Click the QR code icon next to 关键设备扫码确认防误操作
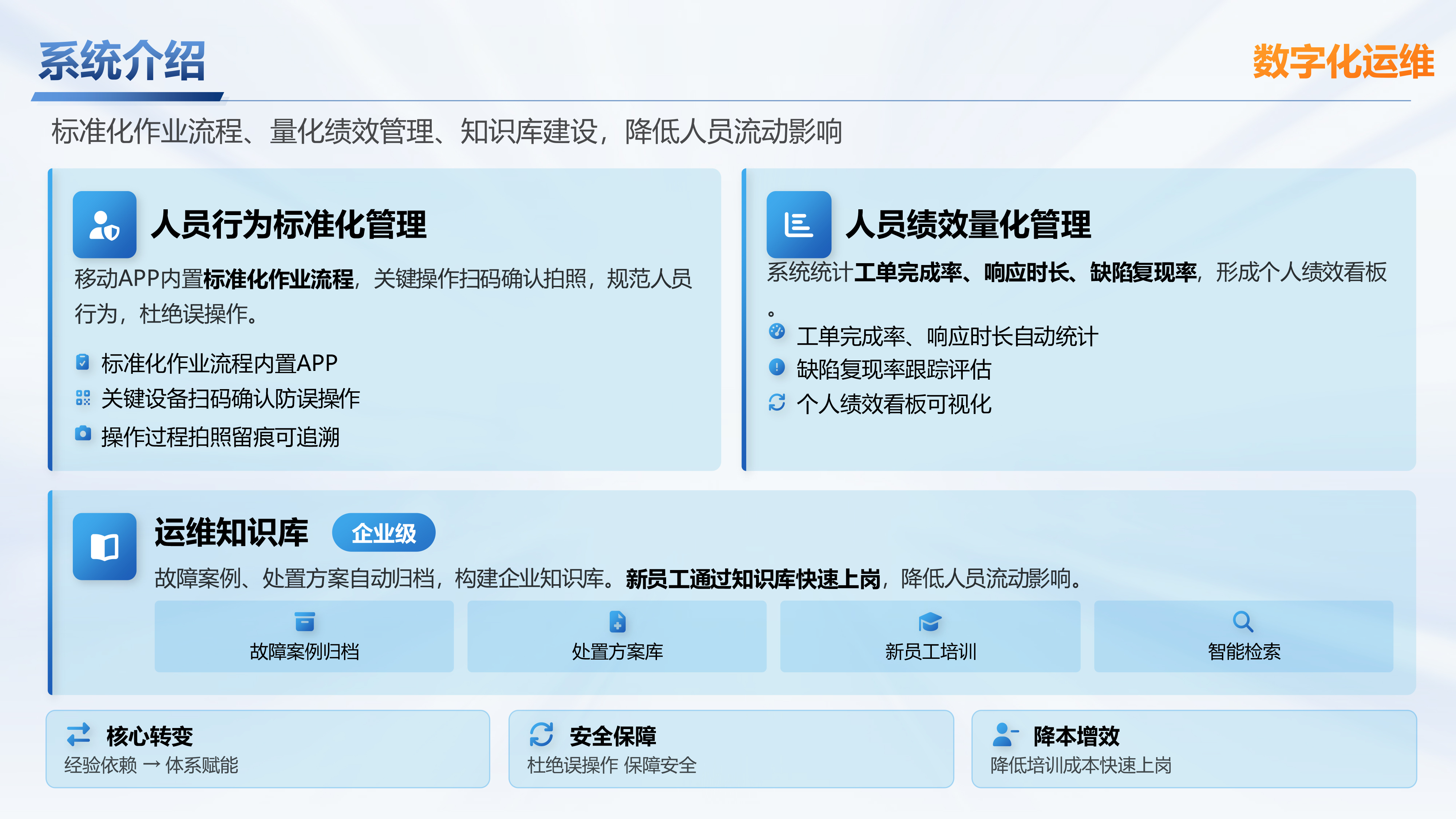 point(83,398)
